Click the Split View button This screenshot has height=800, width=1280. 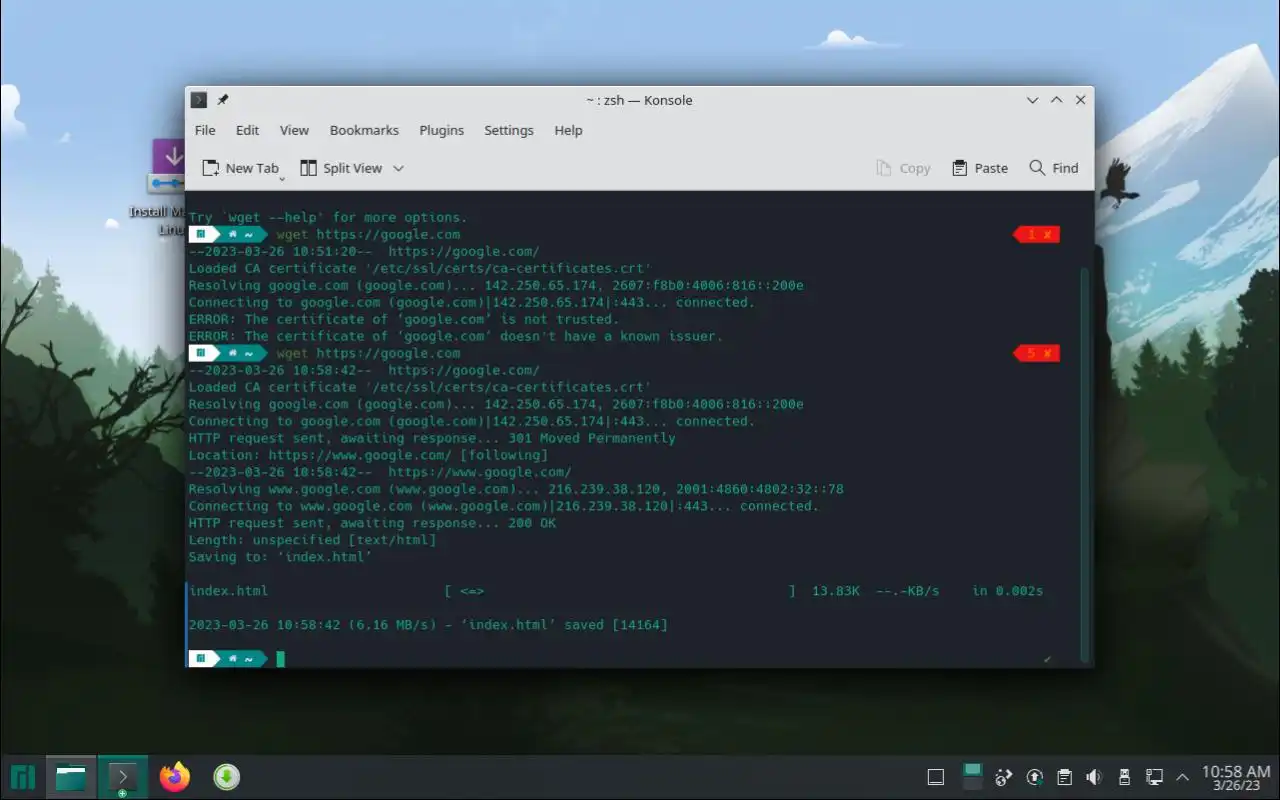[x=342, y=168]
